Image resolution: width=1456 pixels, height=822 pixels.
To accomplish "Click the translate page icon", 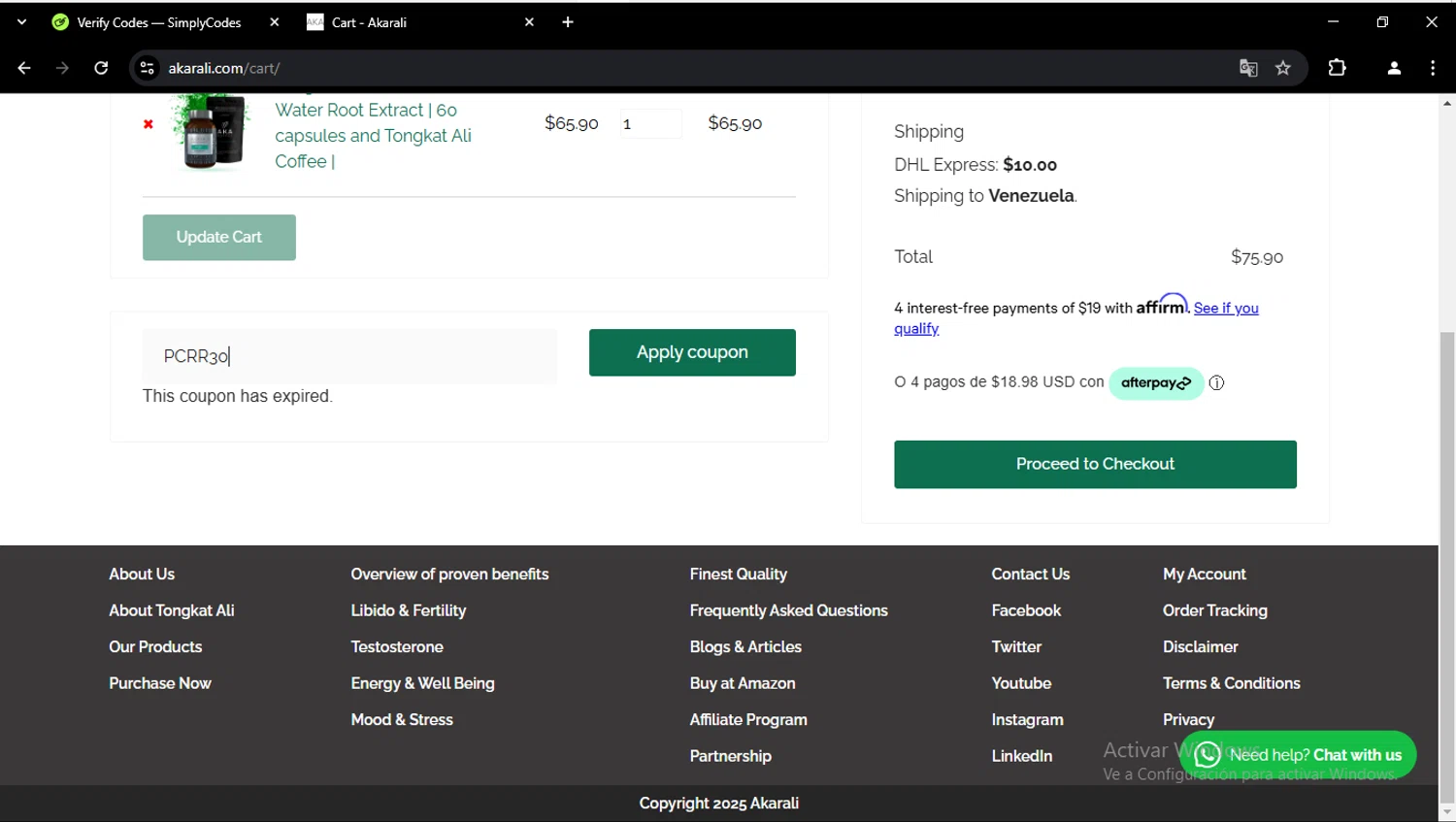I will (x=1248, y=68).
